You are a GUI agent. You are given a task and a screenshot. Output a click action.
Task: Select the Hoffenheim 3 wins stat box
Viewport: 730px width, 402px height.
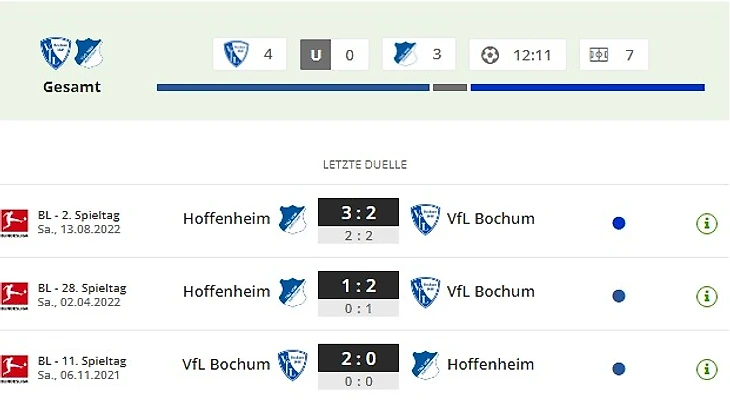point(418,54)
